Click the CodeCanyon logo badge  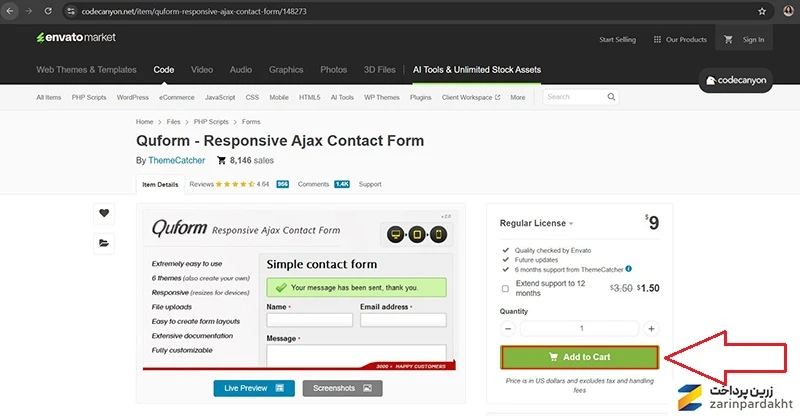[736, 80]
